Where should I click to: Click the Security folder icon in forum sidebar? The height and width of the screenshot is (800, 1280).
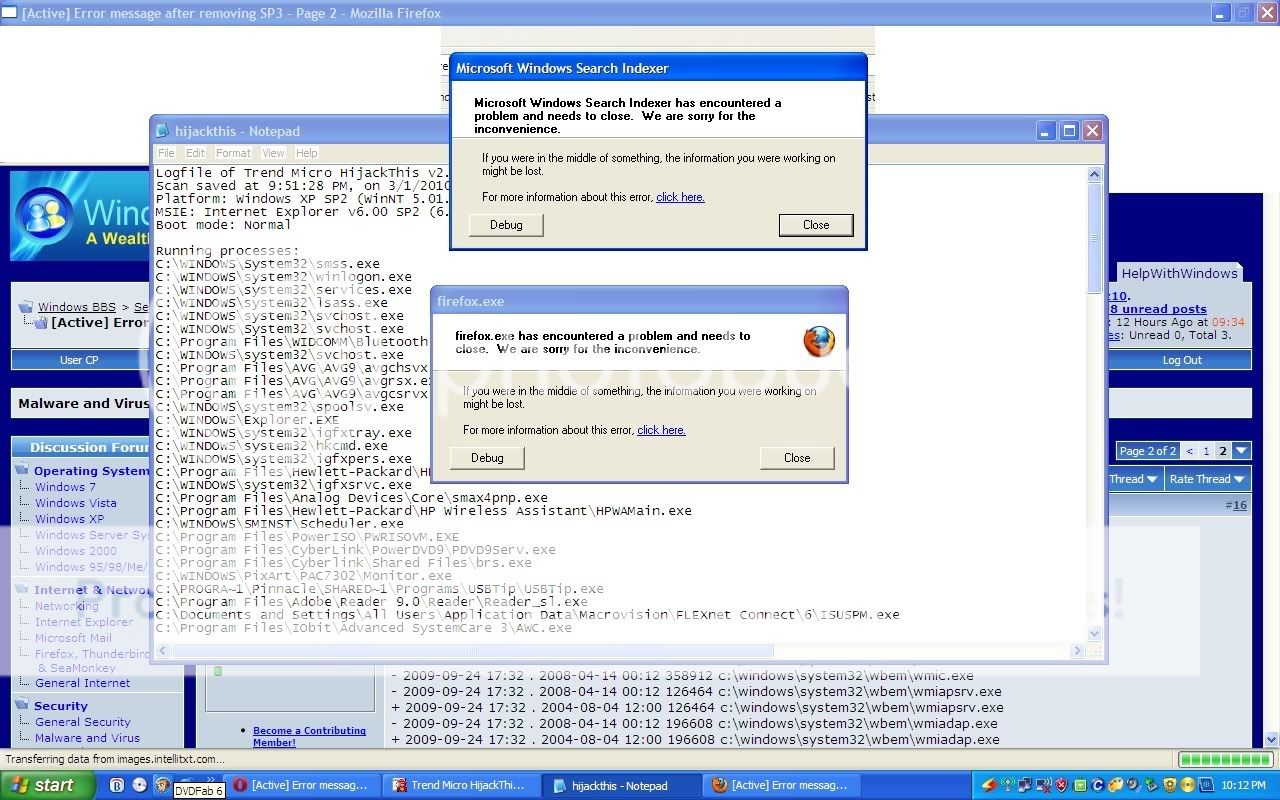[x=22, y=705]
